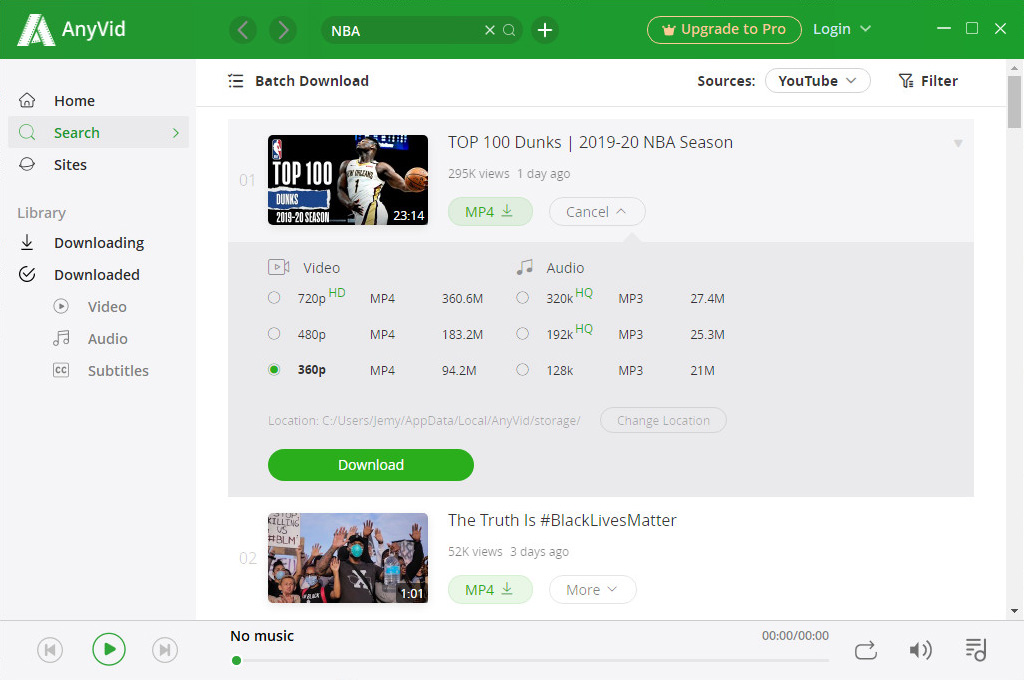1024x680 pixels.
Task: Click the Batch Download list icon
Action: click(236, 81)
